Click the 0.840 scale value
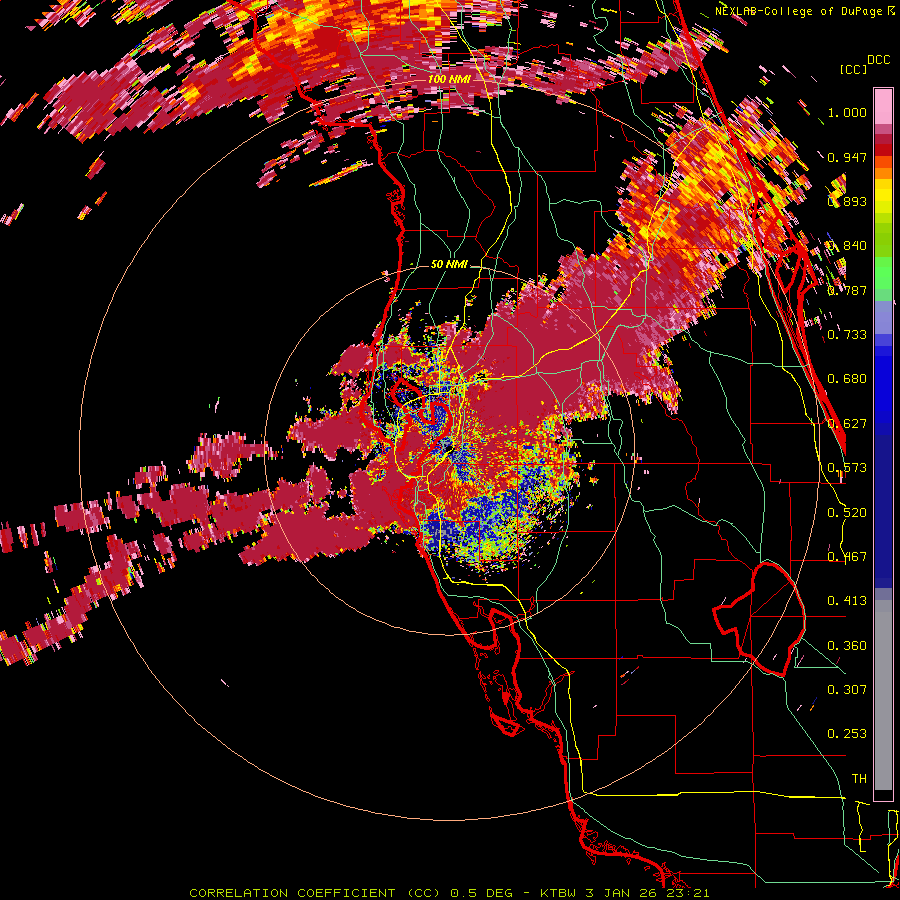Viewport: 900px width, 900px height. 847,246
